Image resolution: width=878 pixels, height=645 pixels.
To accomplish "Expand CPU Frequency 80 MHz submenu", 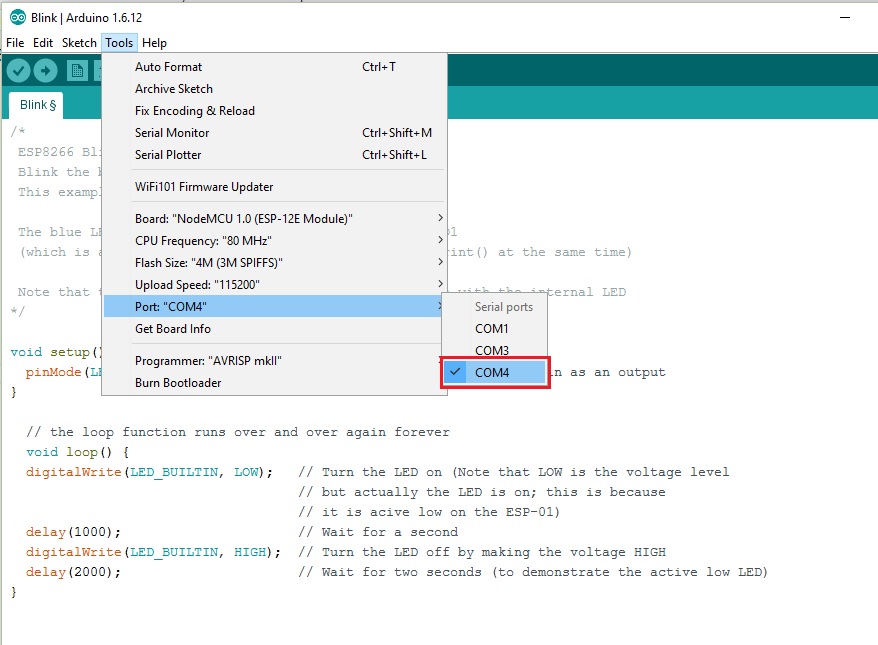I will click(x=274, y=241).
